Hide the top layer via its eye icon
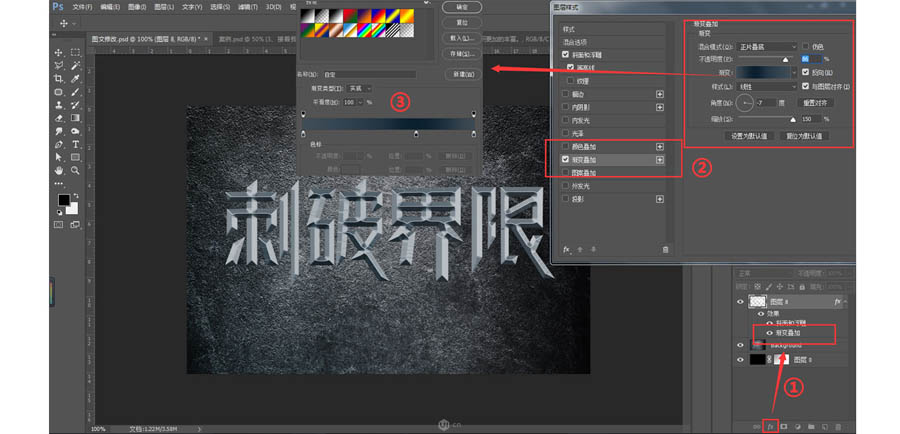Screen dimensions: 900x434 740,301
